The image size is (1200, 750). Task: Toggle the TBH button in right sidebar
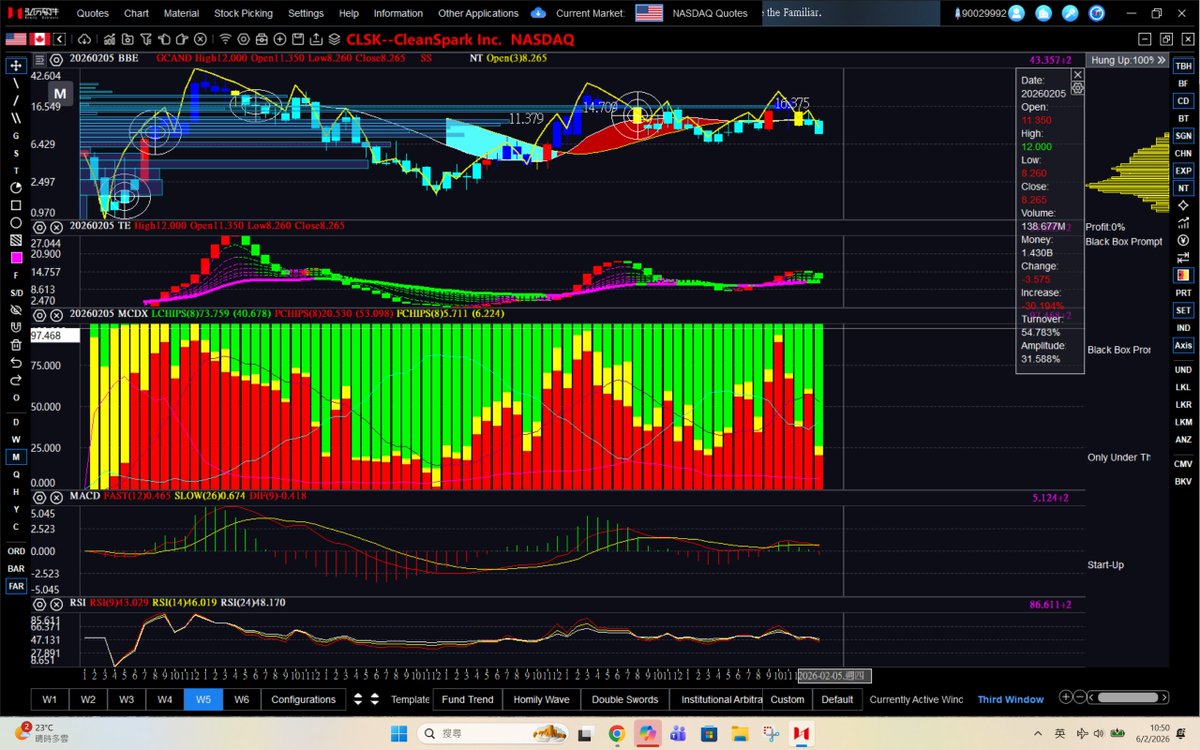tap(1183, 65)
